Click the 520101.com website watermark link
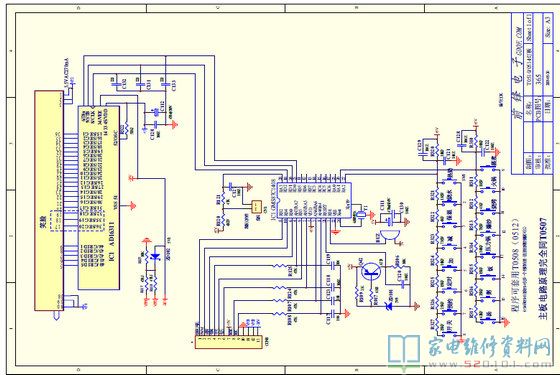Image resolution: width=560 pixels, height=375 pixels. [x=508, y=364]
